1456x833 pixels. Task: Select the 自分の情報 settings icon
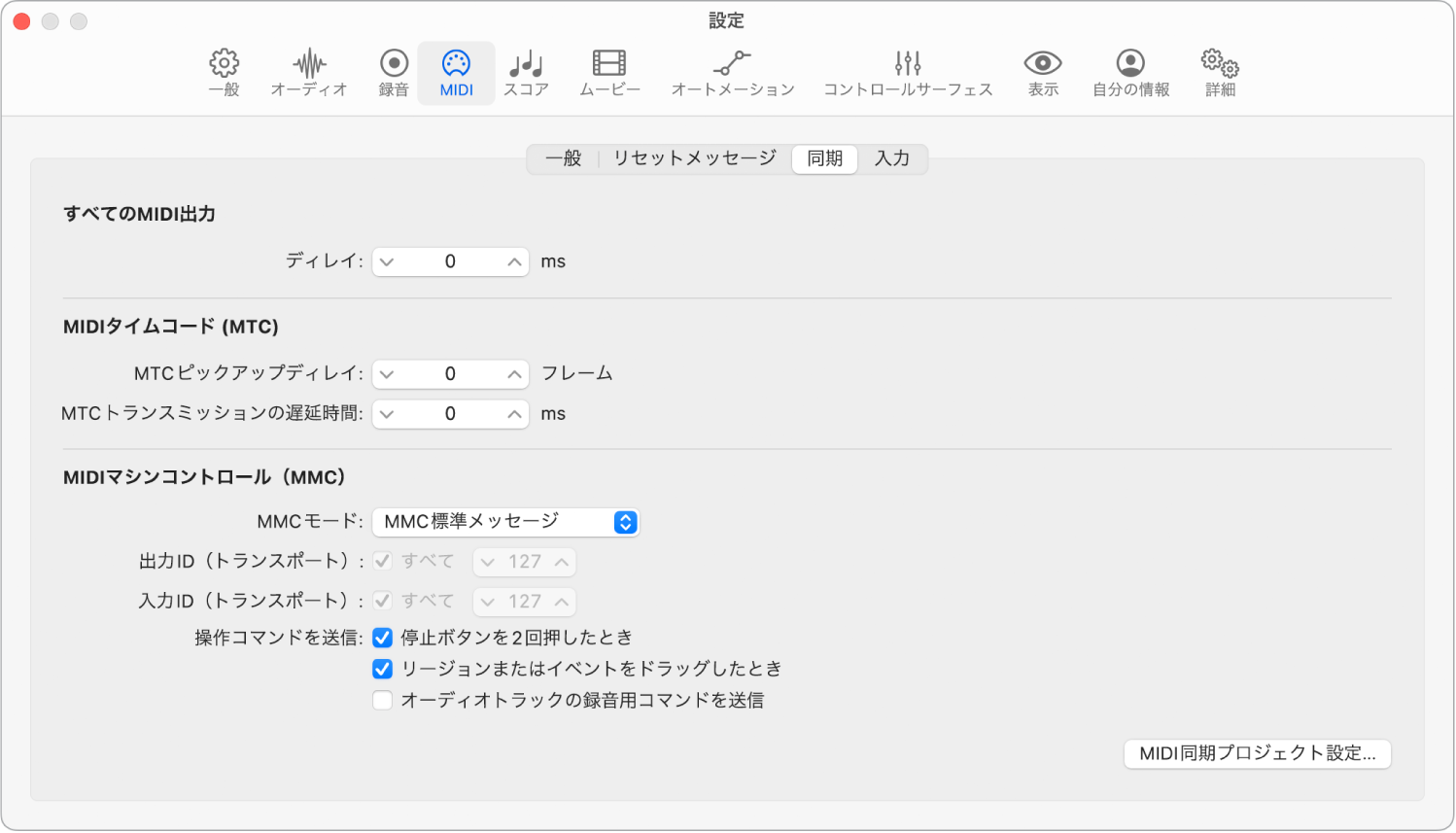point(1129,73)
